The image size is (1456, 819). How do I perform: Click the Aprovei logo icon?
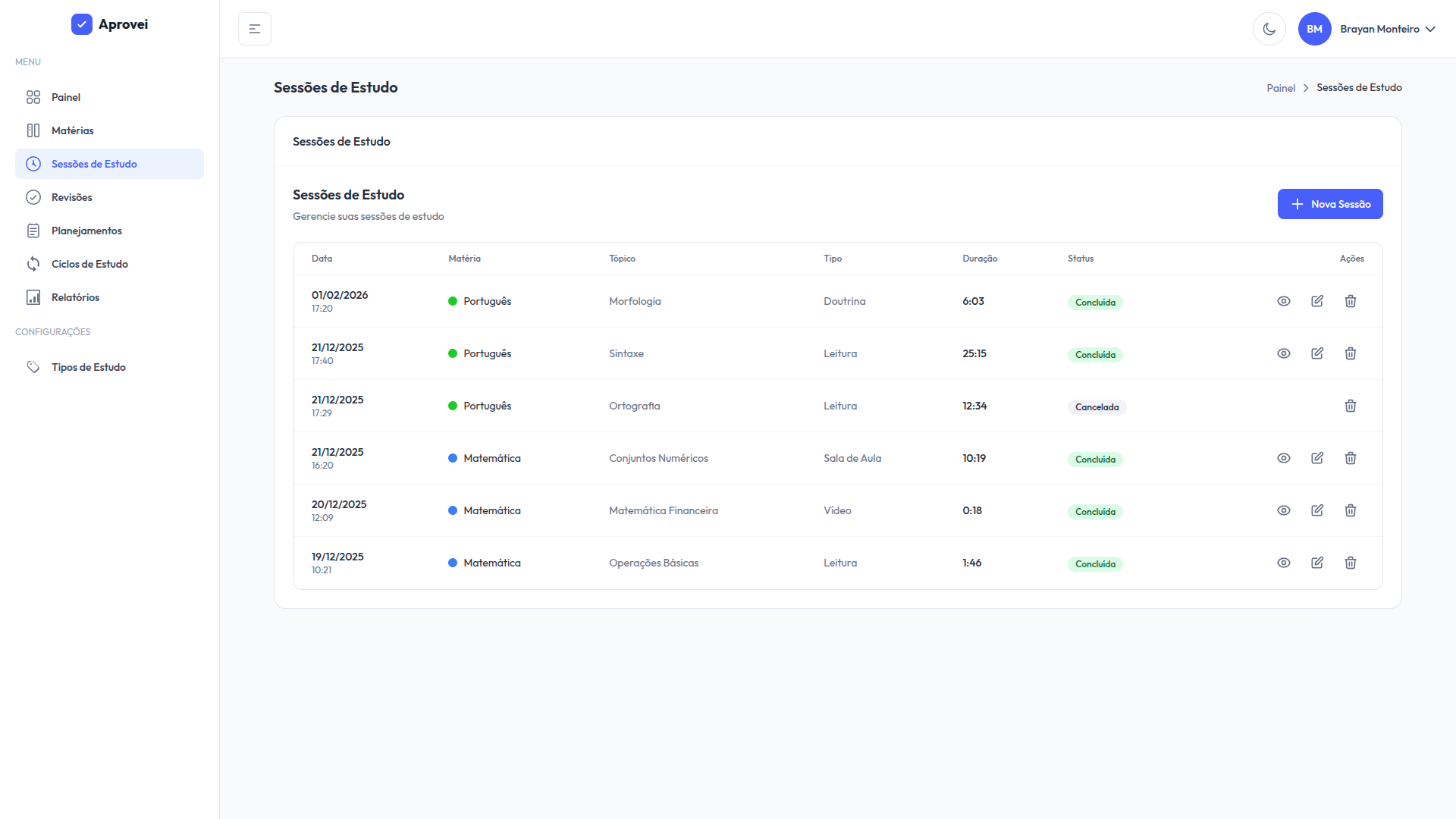[x=82, y=24]
